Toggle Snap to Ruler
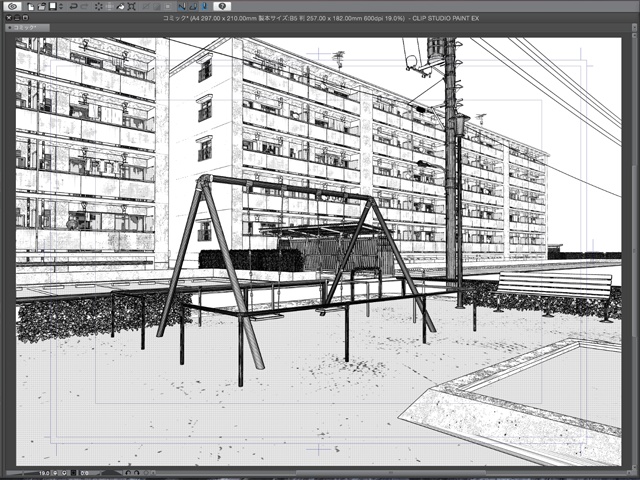The image size is (640, 480). pos(182,6)
